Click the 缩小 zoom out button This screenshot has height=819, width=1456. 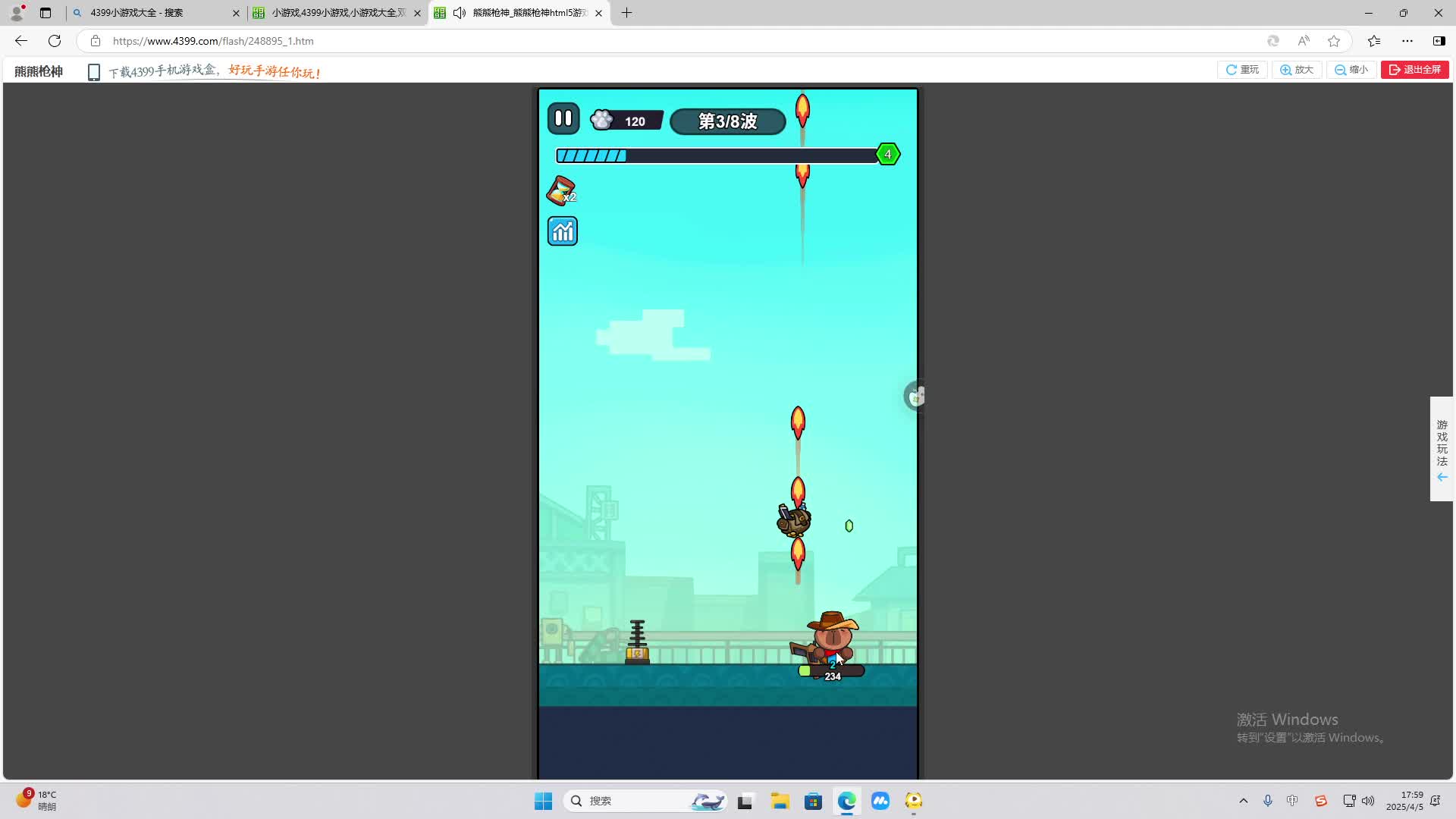click(1351, 70)
